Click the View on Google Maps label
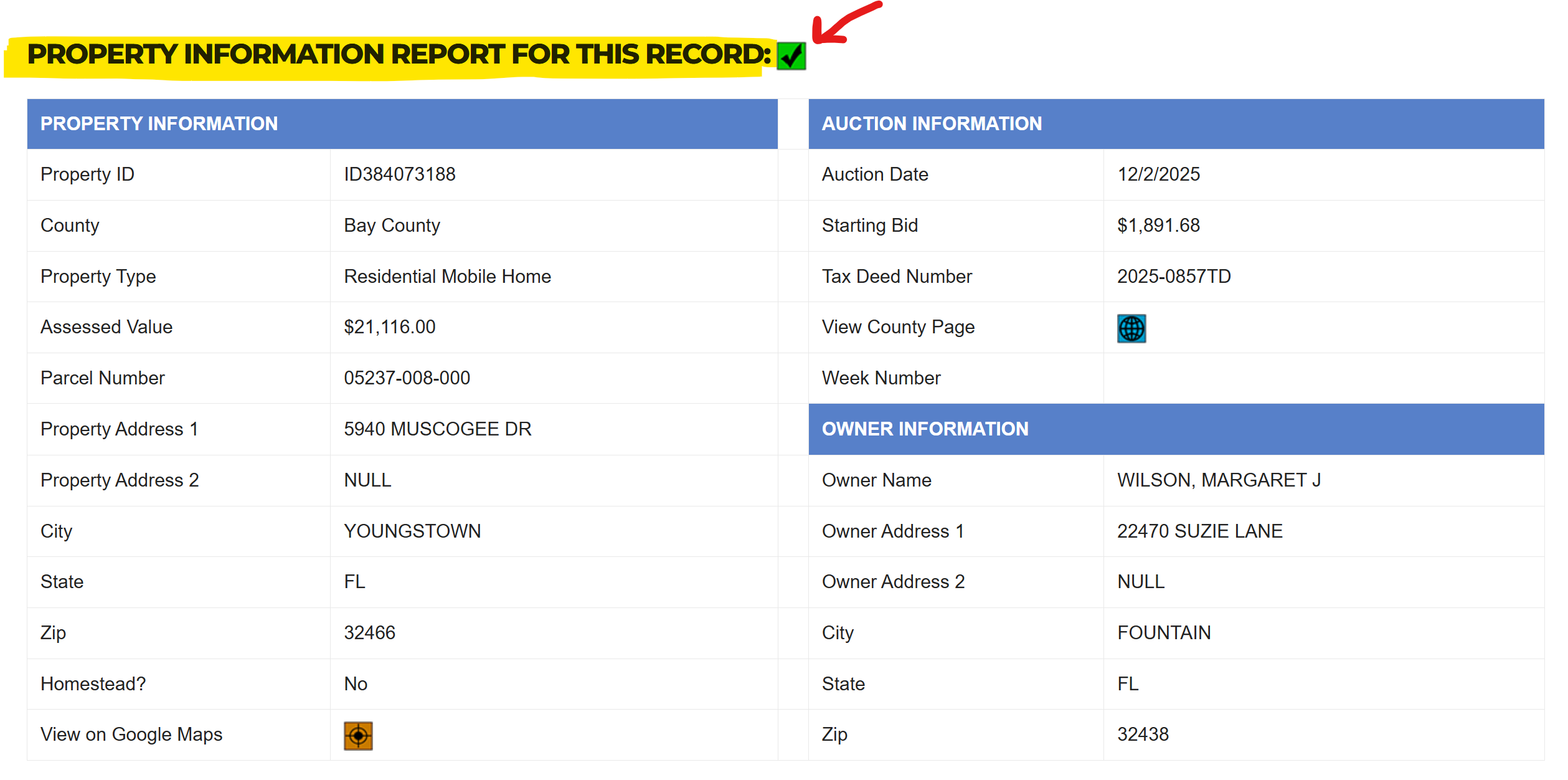 click(131, 735)
